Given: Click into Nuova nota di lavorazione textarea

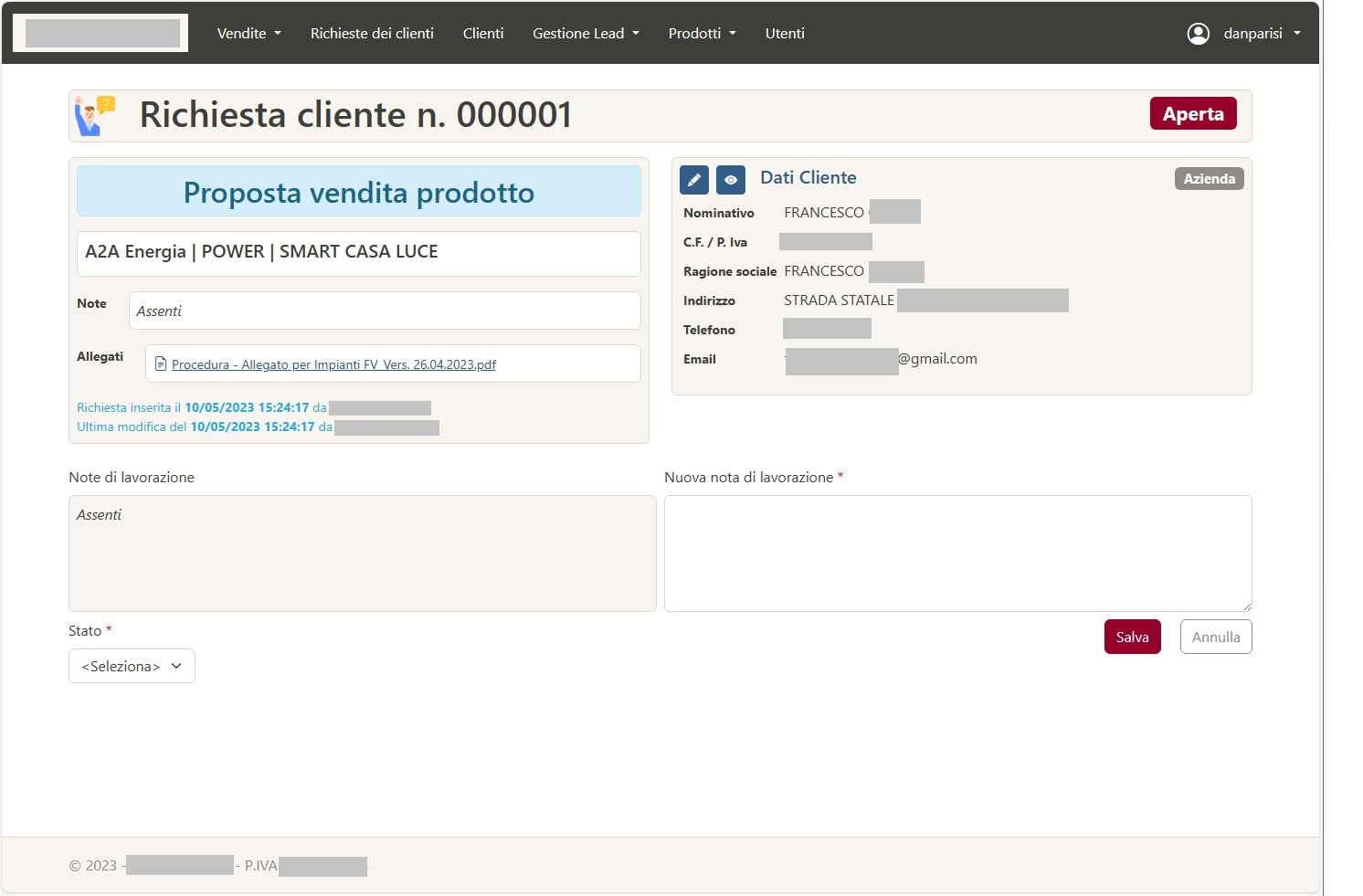Looking at the screenshot, I should (956, 553).
